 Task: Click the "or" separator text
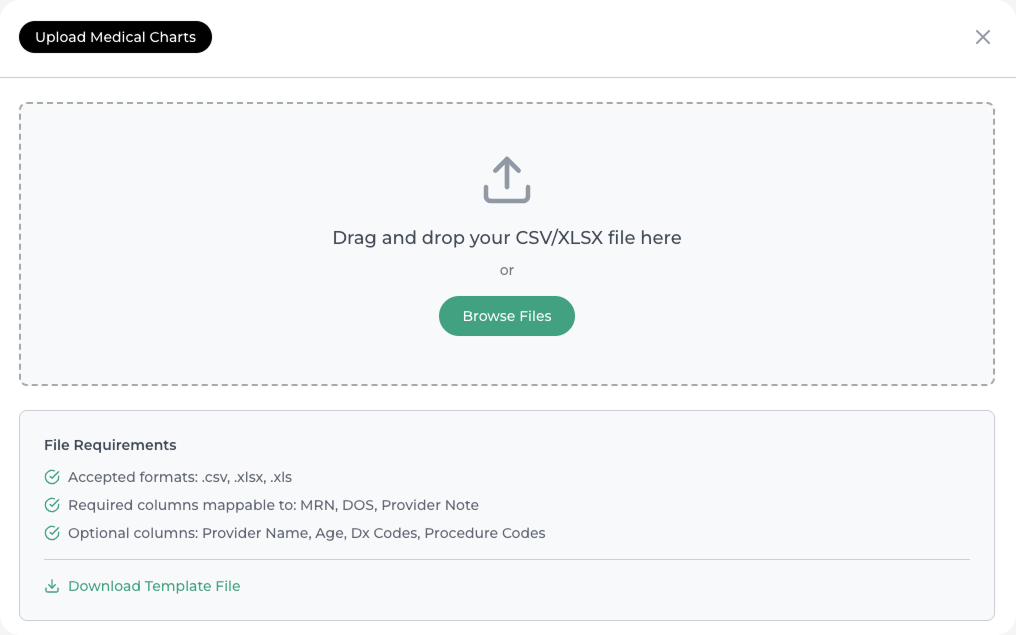507,270
